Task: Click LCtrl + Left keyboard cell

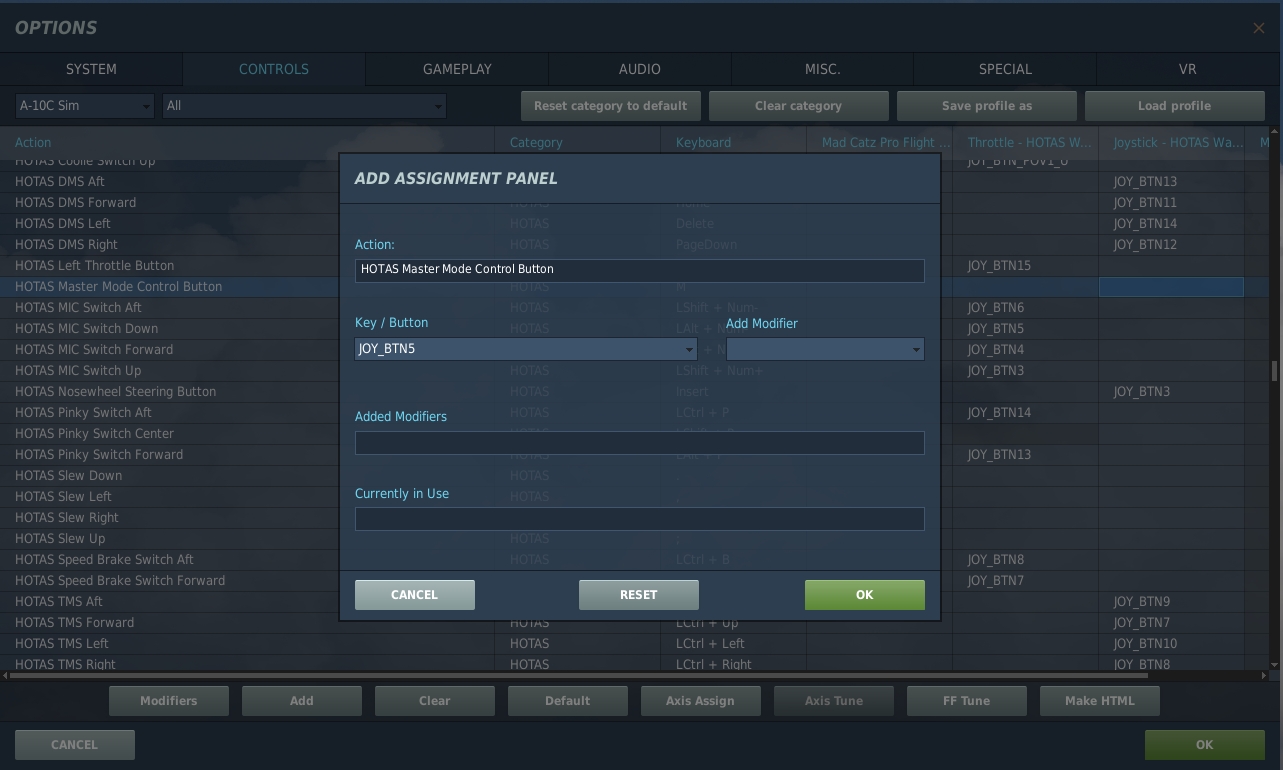Action: pyautogui.click(x=734, y=644)
